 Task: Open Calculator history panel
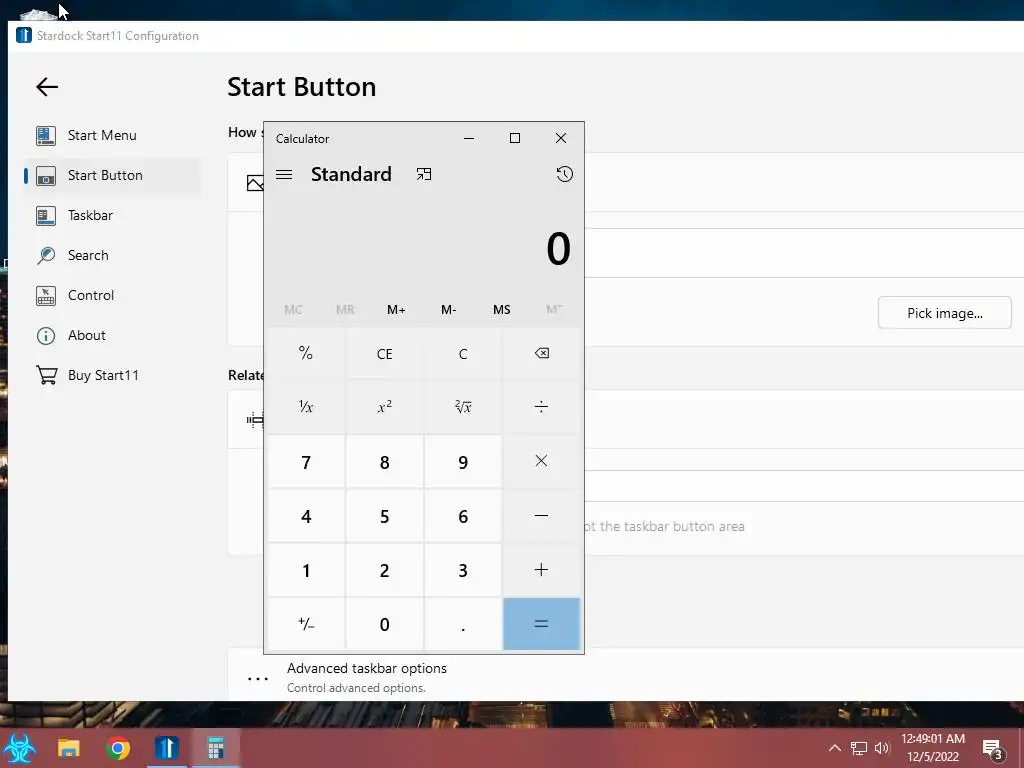[x=564, y=174]
